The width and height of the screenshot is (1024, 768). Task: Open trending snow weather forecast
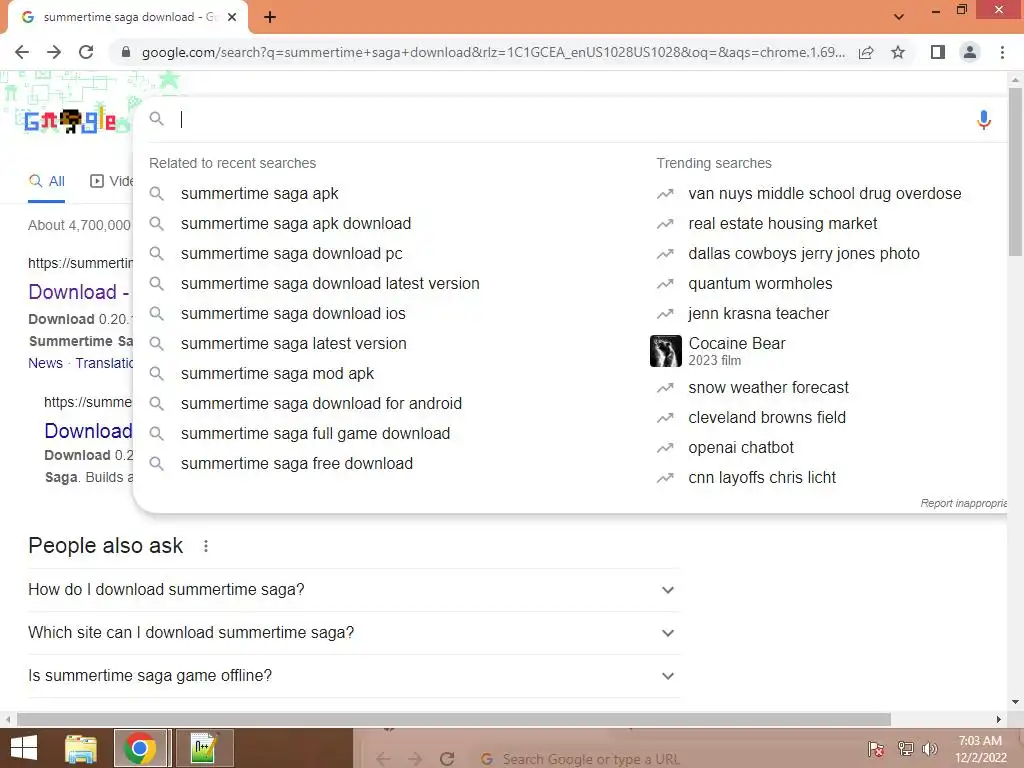click(768, 388)
